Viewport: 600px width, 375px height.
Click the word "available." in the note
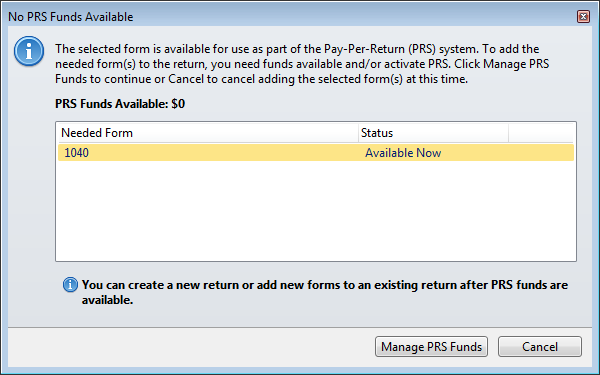tap(108, 300)
